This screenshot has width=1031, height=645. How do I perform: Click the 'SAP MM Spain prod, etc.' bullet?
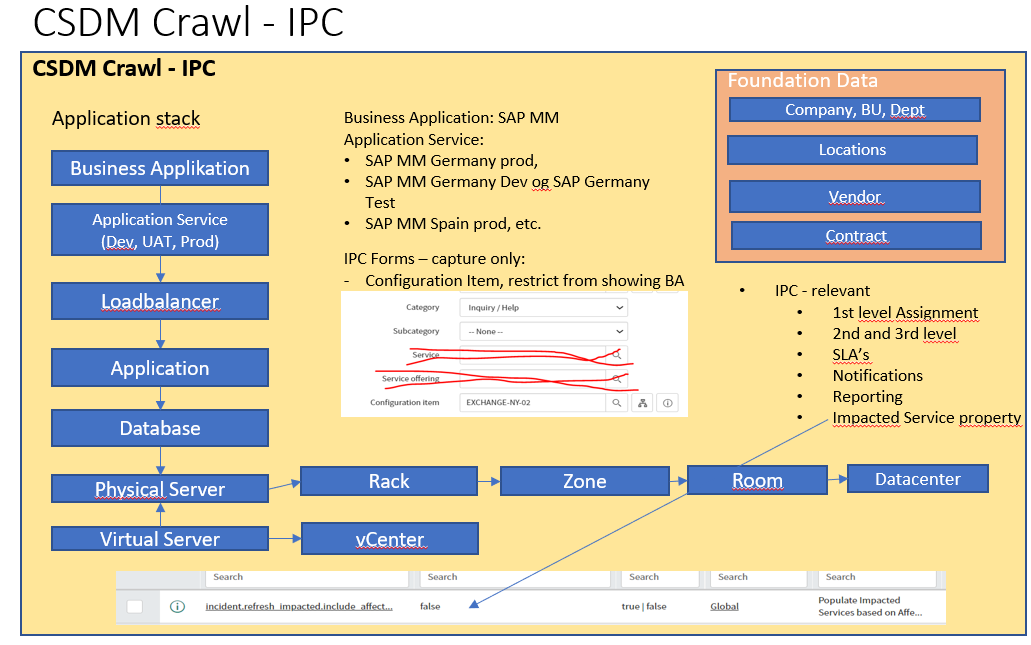[x=453, y=224]
